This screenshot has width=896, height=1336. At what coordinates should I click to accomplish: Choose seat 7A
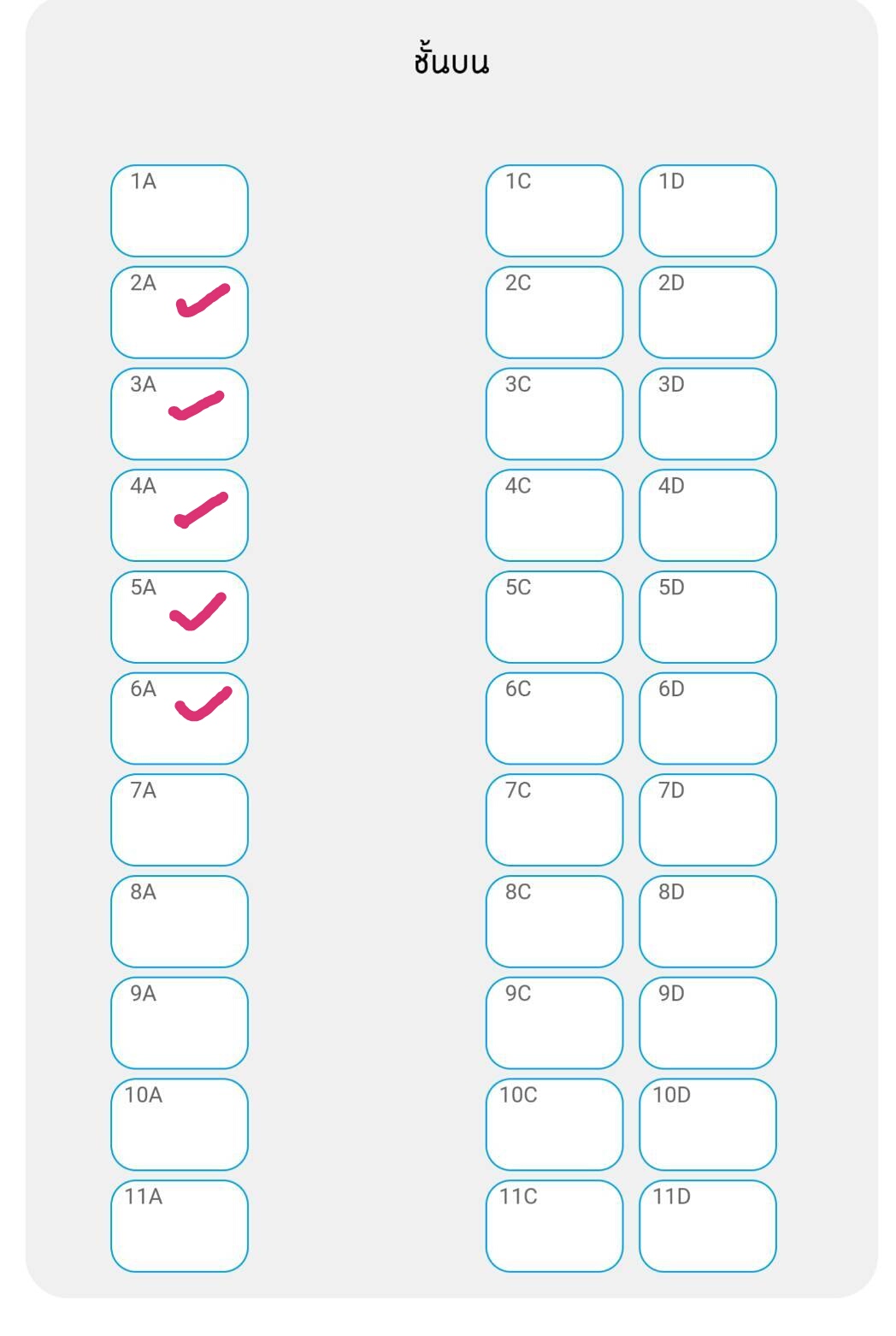click(179, 819)
